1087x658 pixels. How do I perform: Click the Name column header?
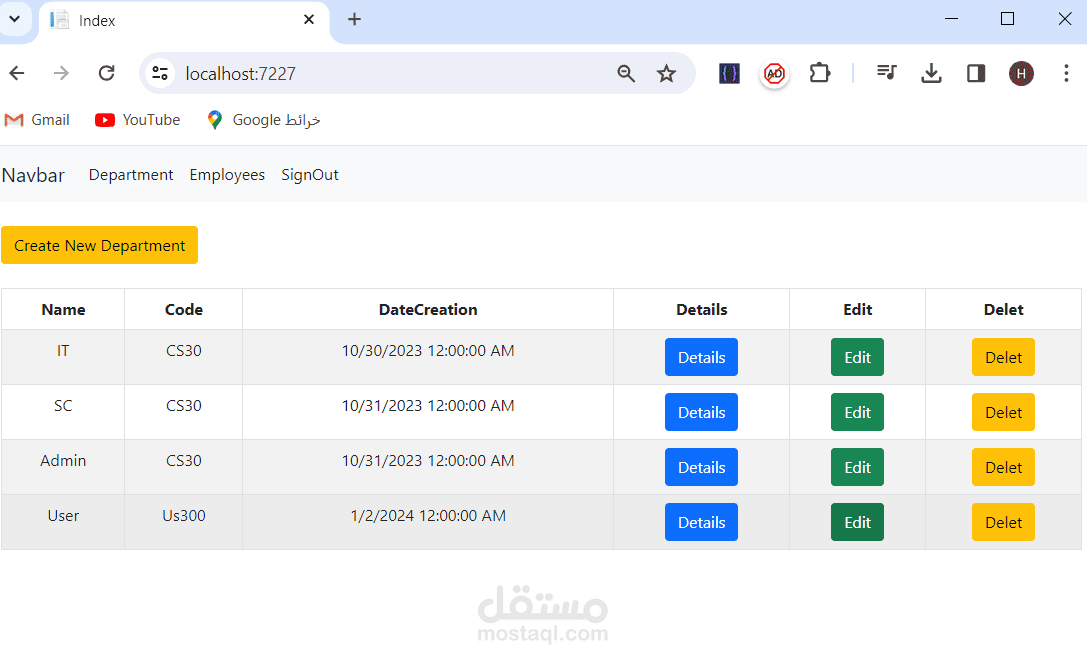pos(63,310)
